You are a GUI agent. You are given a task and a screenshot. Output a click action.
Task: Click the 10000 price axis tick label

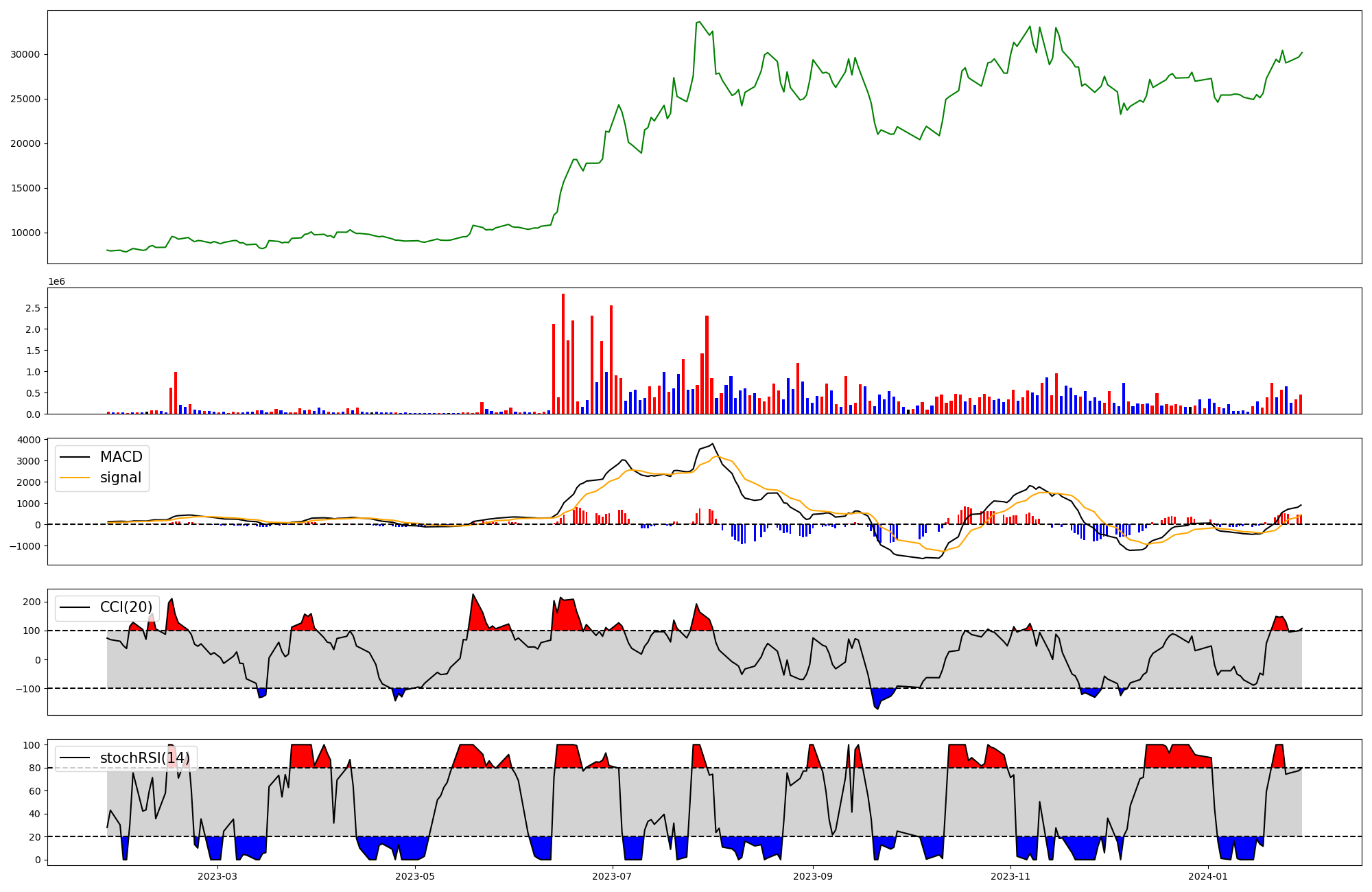pos(27,233)
